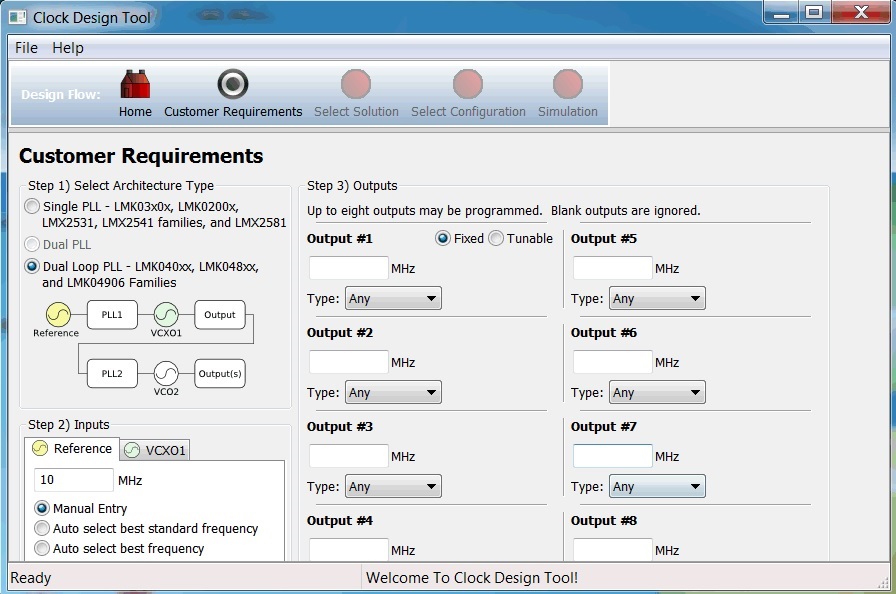
Task: Select Auto select best standard frequency
Action: (42, 528)
